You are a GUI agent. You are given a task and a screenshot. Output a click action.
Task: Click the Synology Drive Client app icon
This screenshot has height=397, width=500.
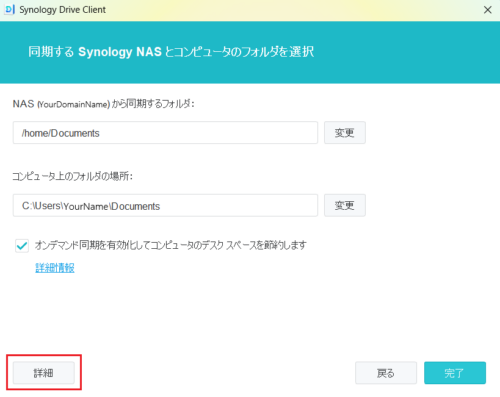coord(10,10)
